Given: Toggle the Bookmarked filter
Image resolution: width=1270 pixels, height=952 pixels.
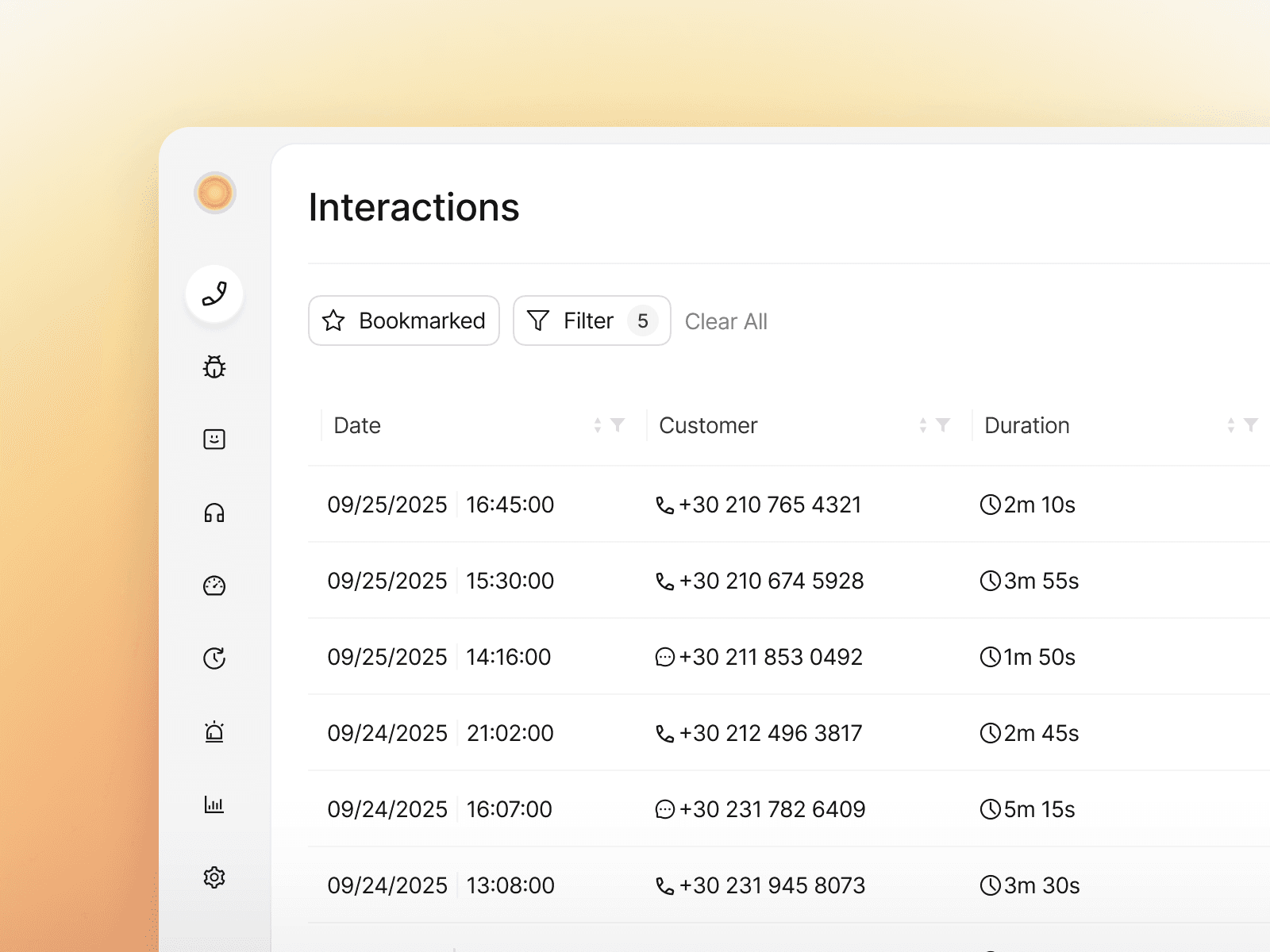Looking at the screenshot, I should click(404, 321).
